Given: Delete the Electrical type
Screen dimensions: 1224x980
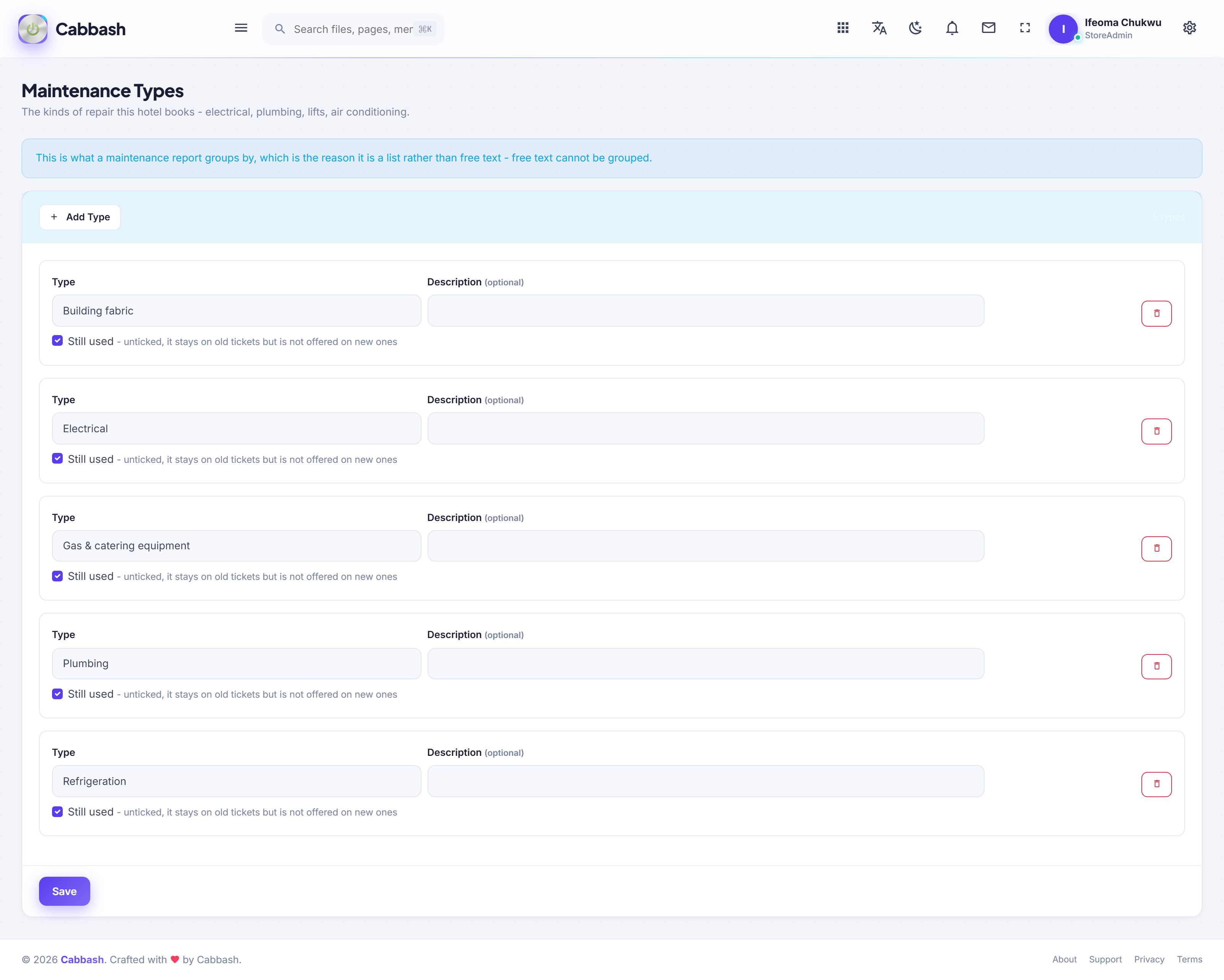Looking at the screenshot, I should click(1156, 431).
